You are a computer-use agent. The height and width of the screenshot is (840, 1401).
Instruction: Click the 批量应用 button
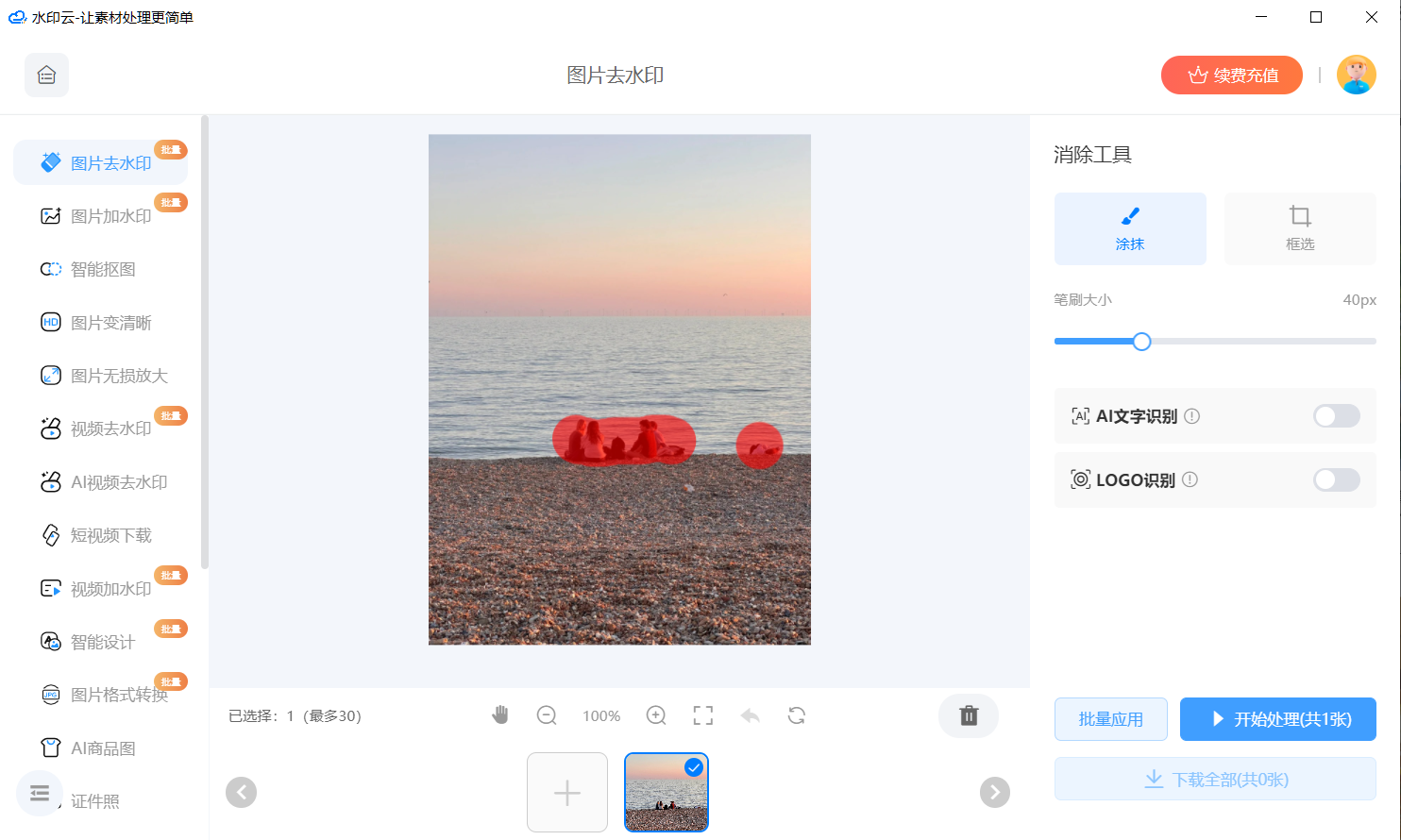1111,719
